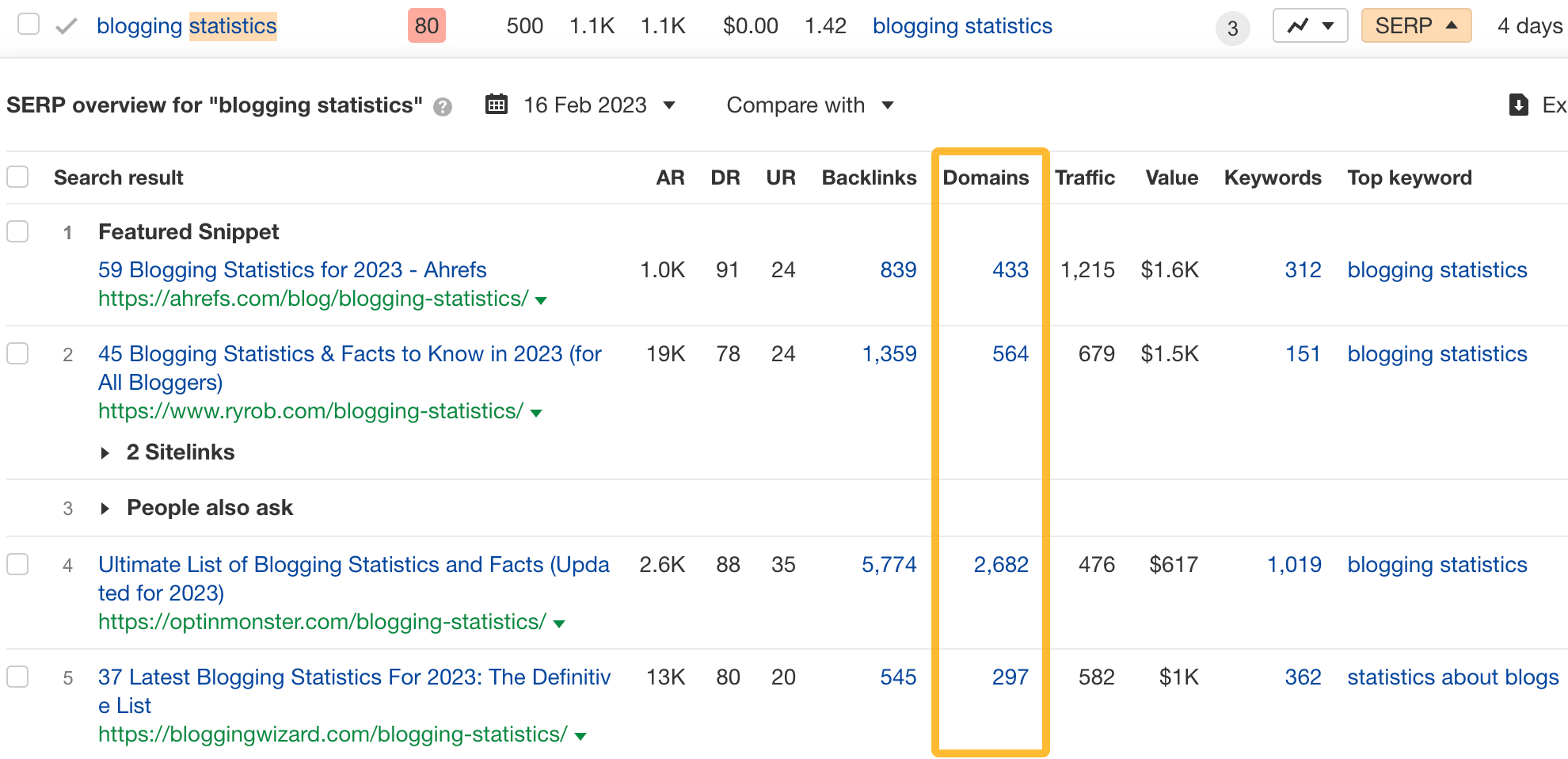Click the 16 Feb 2023 date selector
Screen dimensions: 1568x759
tap(586, 104)
